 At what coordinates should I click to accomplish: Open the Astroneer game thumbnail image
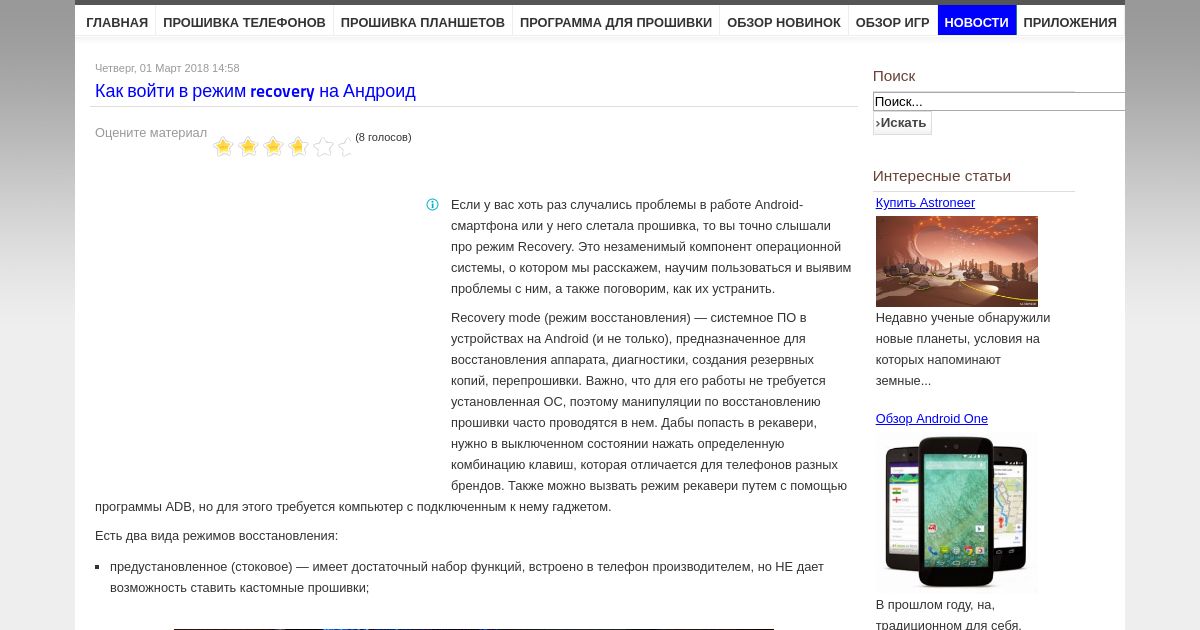click(x=957, y=261)
